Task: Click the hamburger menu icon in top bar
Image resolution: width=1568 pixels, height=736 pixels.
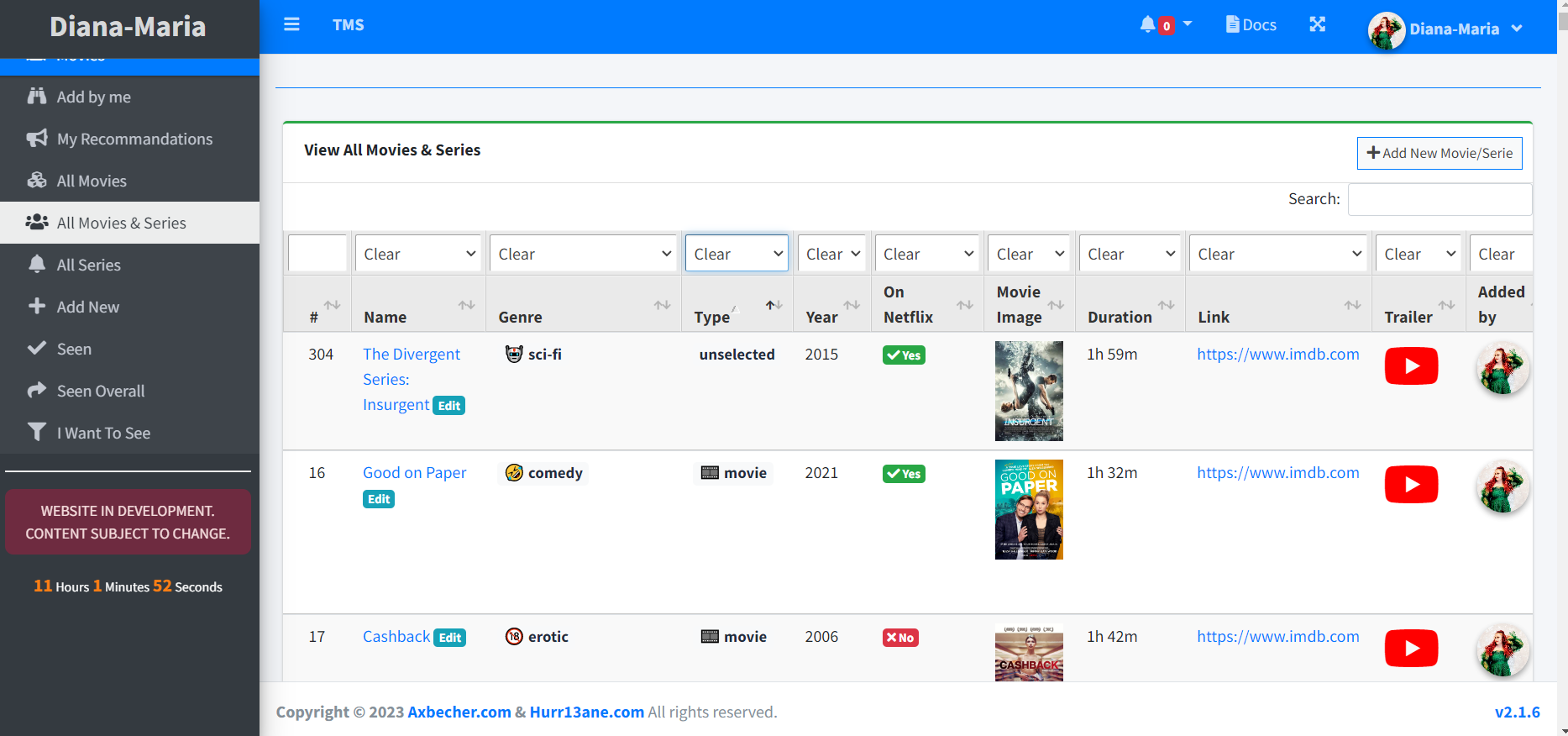Action: coord(291,24)
